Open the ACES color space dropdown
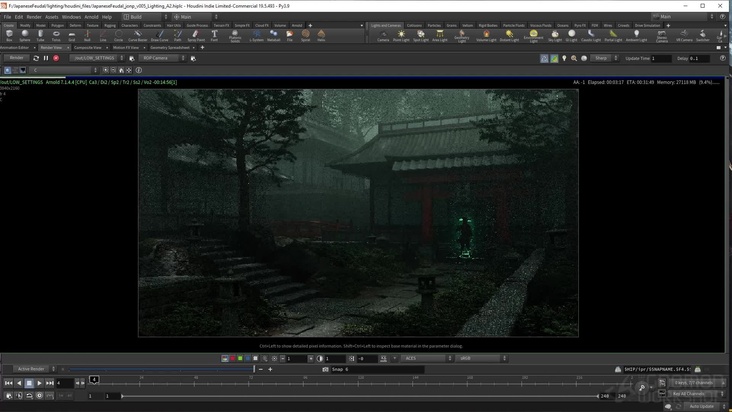Screen dimensions: 732x412 tap(426, 358)
